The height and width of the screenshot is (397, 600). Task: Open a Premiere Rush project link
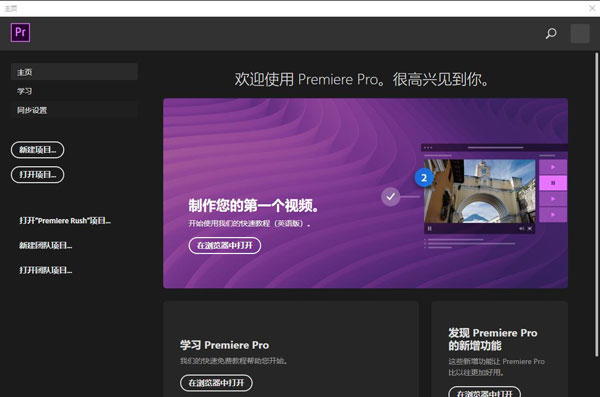pos(65,221)
